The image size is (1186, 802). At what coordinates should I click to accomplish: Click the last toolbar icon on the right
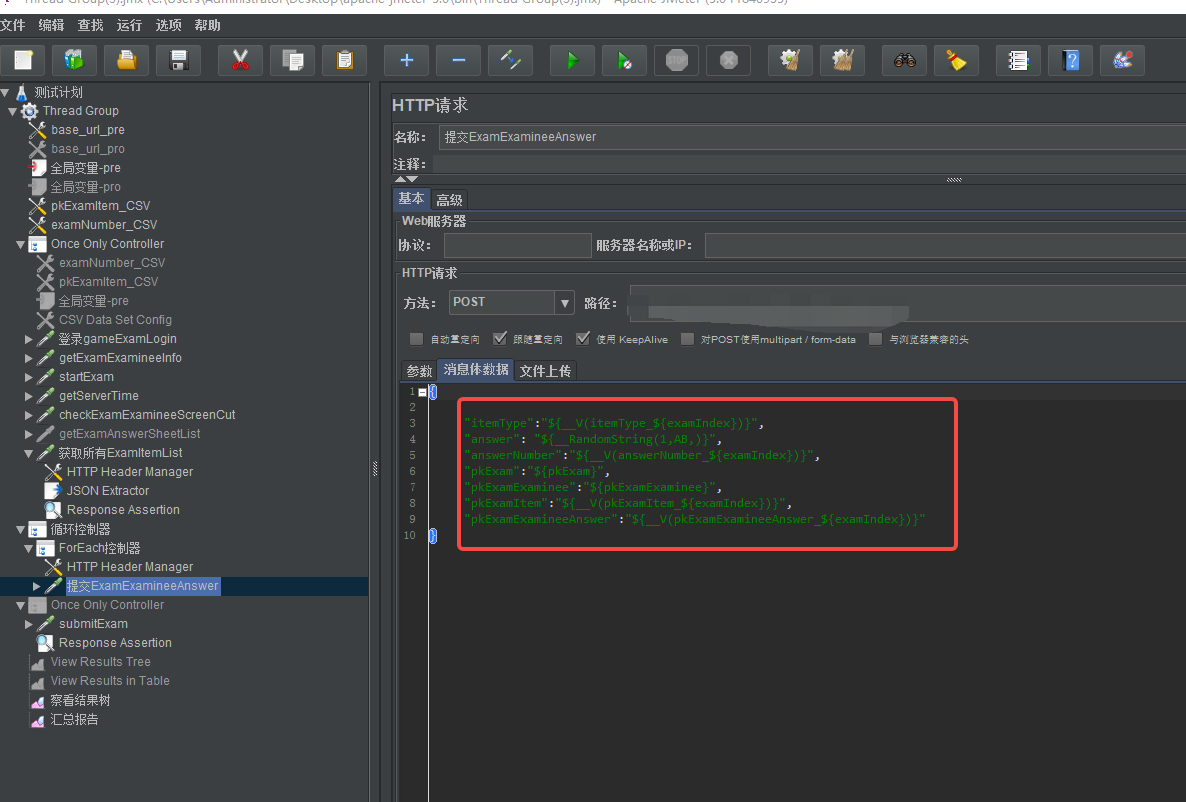[1123, 61]
